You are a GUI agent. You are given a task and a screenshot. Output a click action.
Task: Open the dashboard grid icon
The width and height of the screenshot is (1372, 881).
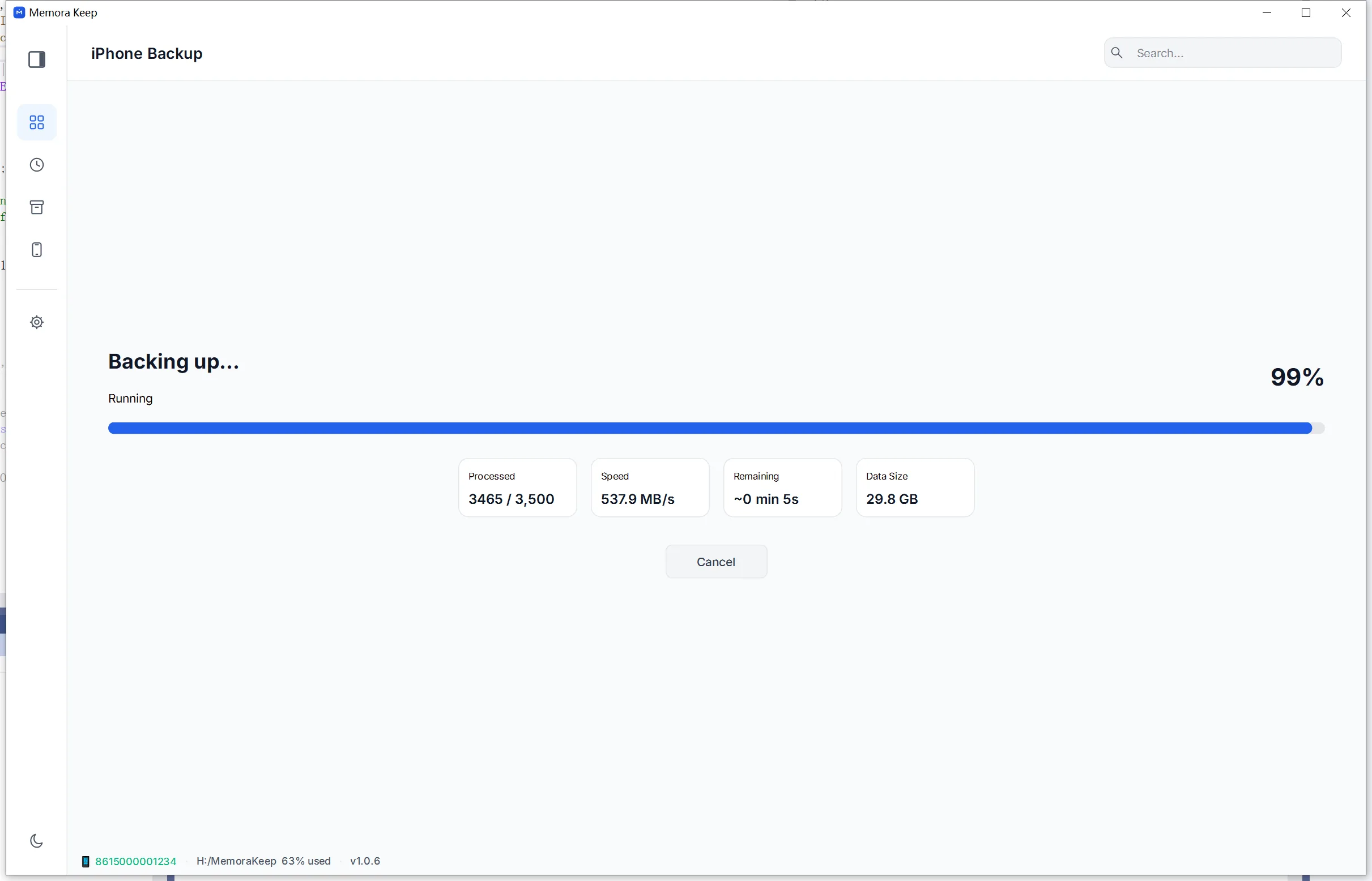[37, 122]
